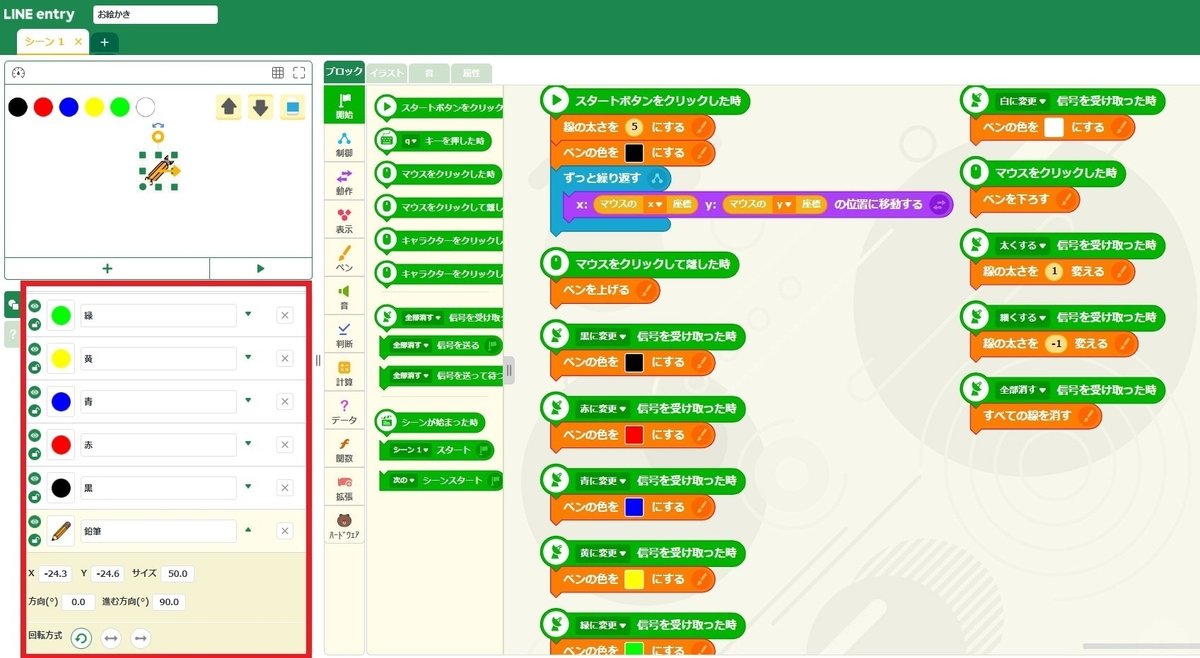Pick the red pen color swatch under 赤に変更
This screenshot has height=658, width=1200.
click(x=633, y=435)
